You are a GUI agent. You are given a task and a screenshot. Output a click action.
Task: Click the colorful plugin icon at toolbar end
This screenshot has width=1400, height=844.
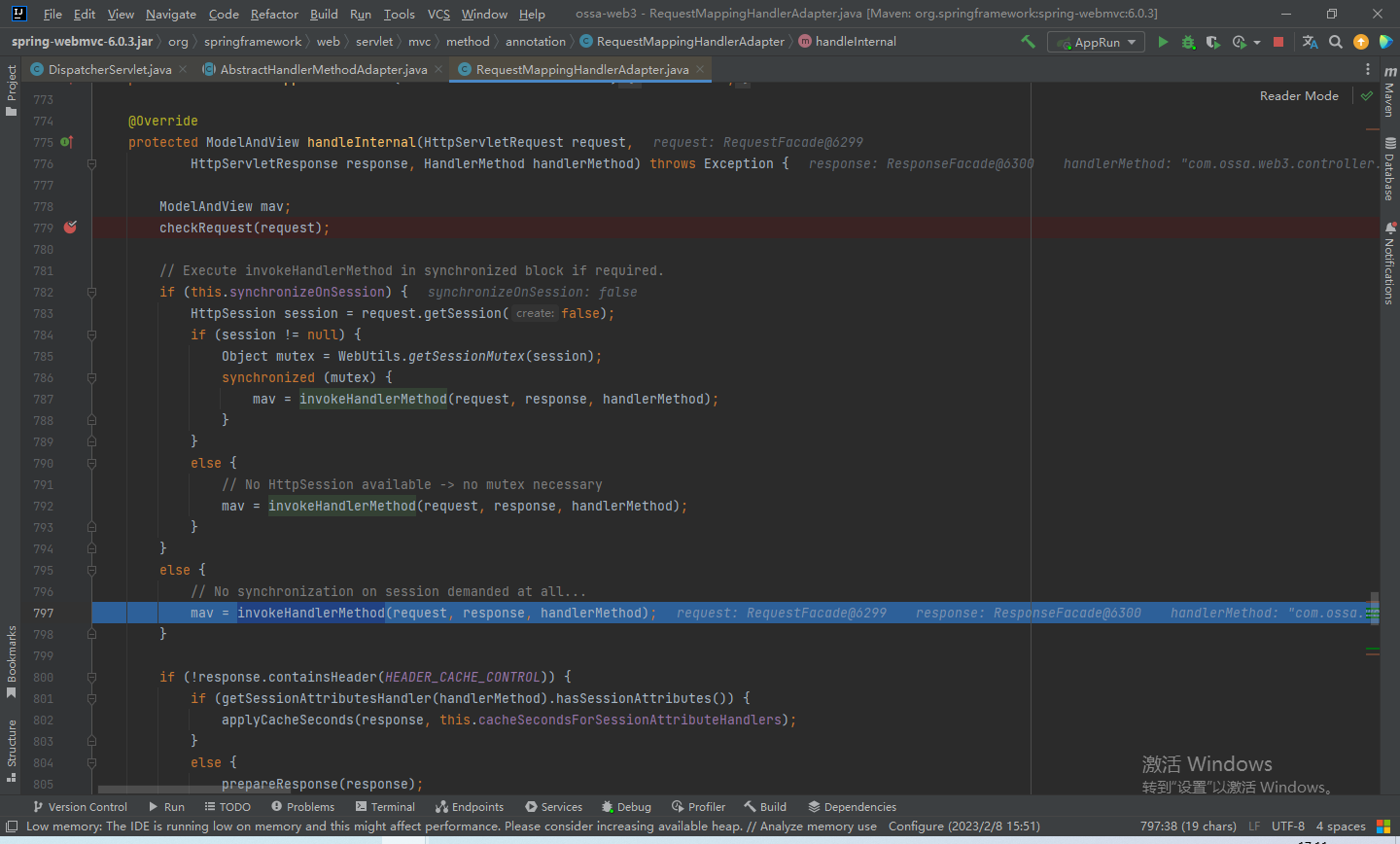click(x=1386, y=42)
